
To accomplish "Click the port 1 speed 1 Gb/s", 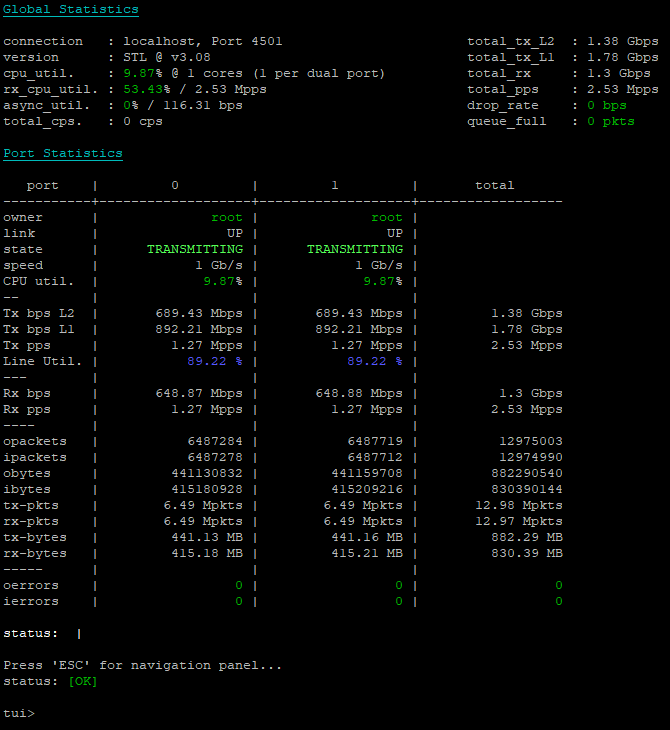I will click(379, 265).
